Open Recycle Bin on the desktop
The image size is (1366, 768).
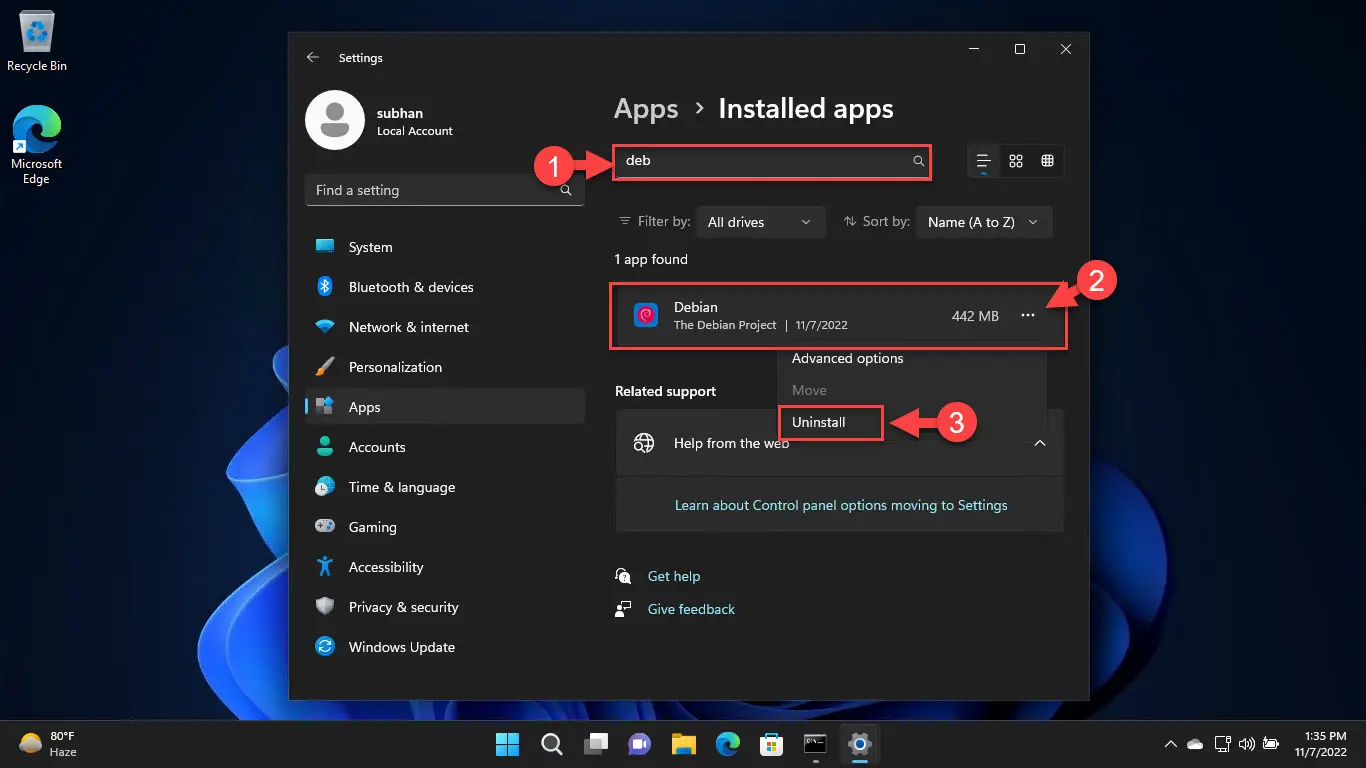click(37, 42)
